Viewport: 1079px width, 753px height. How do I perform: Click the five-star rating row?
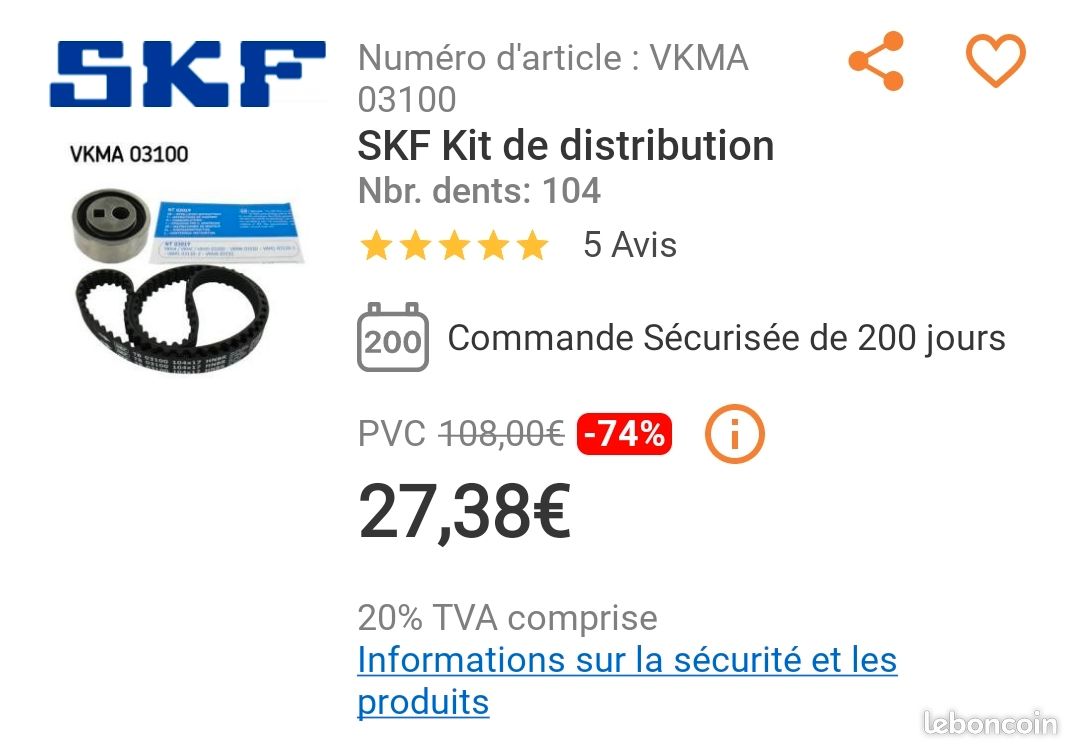(454, 246)
